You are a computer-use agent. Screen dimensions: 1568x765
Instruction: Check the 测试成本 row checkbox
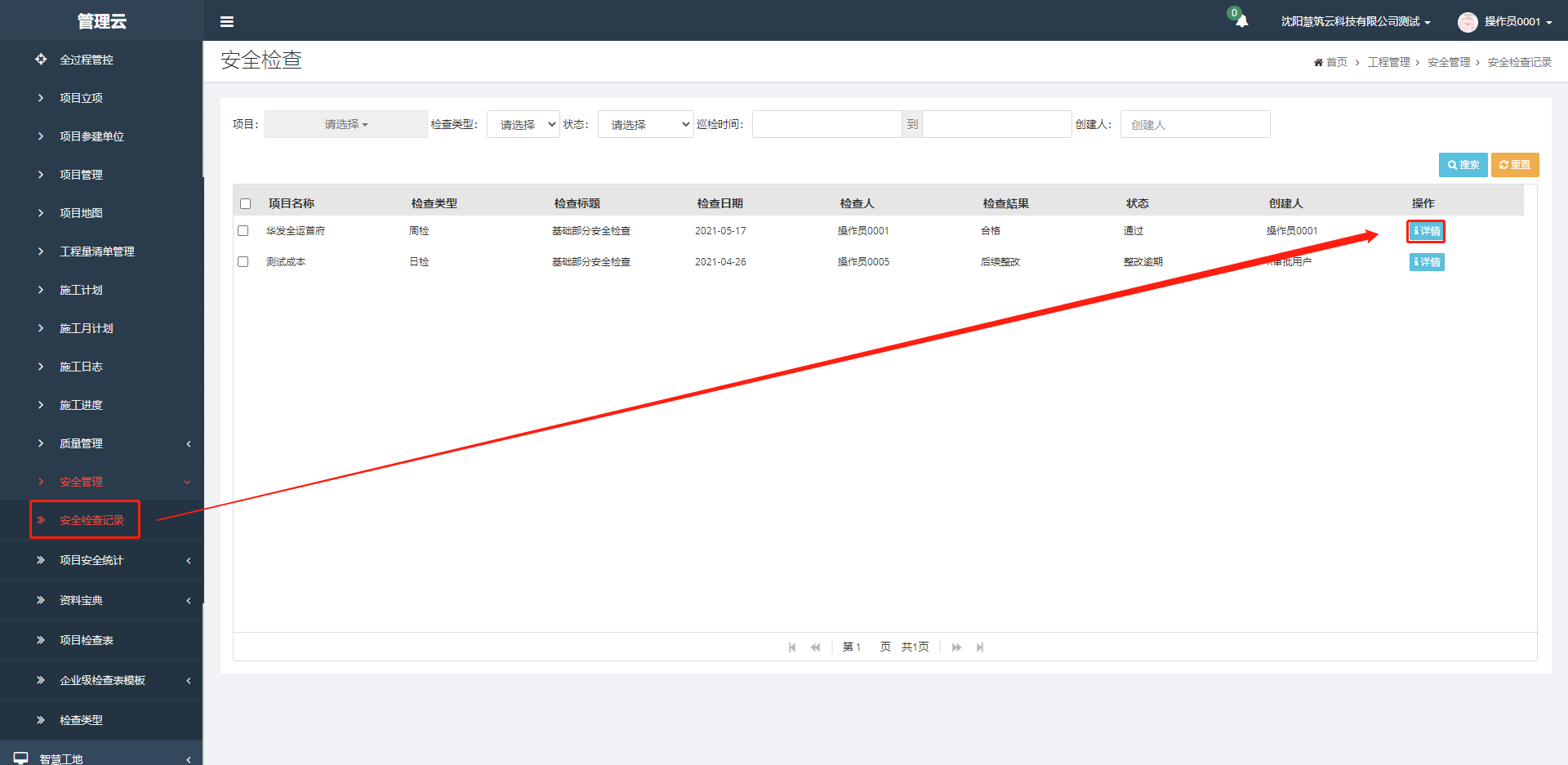[x=243, y=262]
